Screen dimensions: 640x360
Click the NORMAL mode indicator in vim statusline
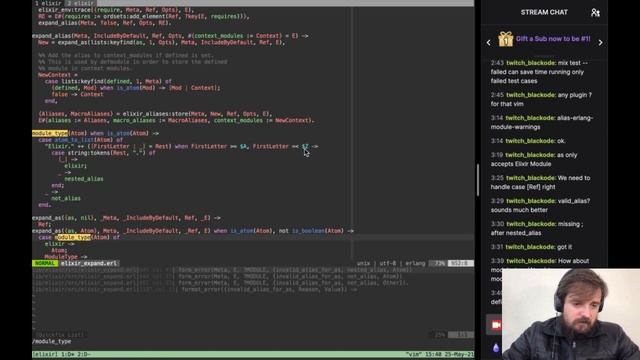(45, 263)
